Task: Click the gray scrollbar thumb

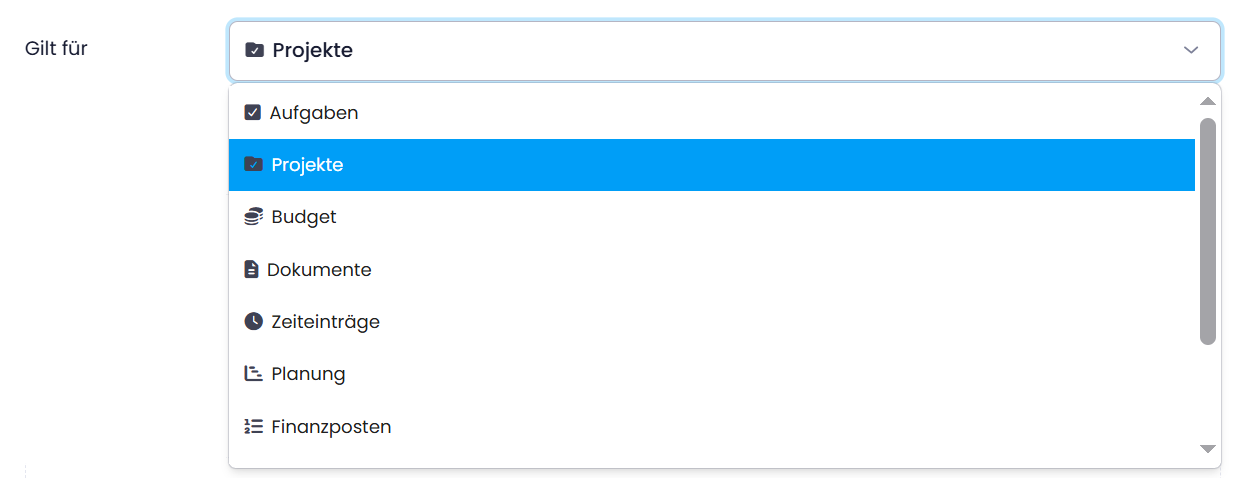Action: point(1207,231)
